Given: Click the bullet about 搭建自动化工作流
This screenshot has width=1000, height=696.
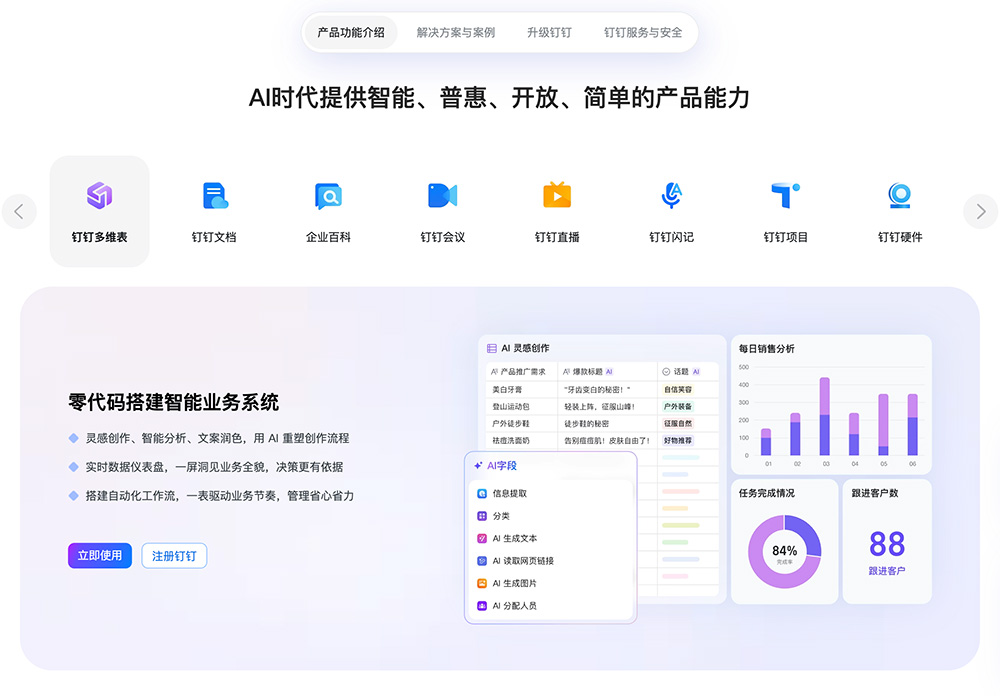Looking at the screenshot, I should 220,496.
